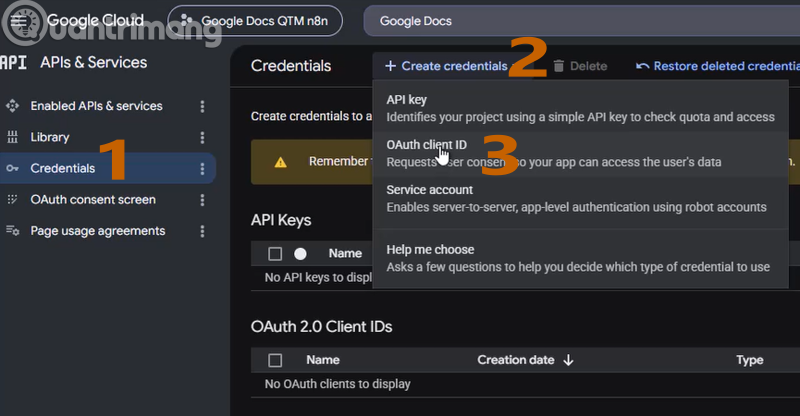Tick the API Keys select-all checkbox
Screen dimensions: 800x416
click(275, 254)
